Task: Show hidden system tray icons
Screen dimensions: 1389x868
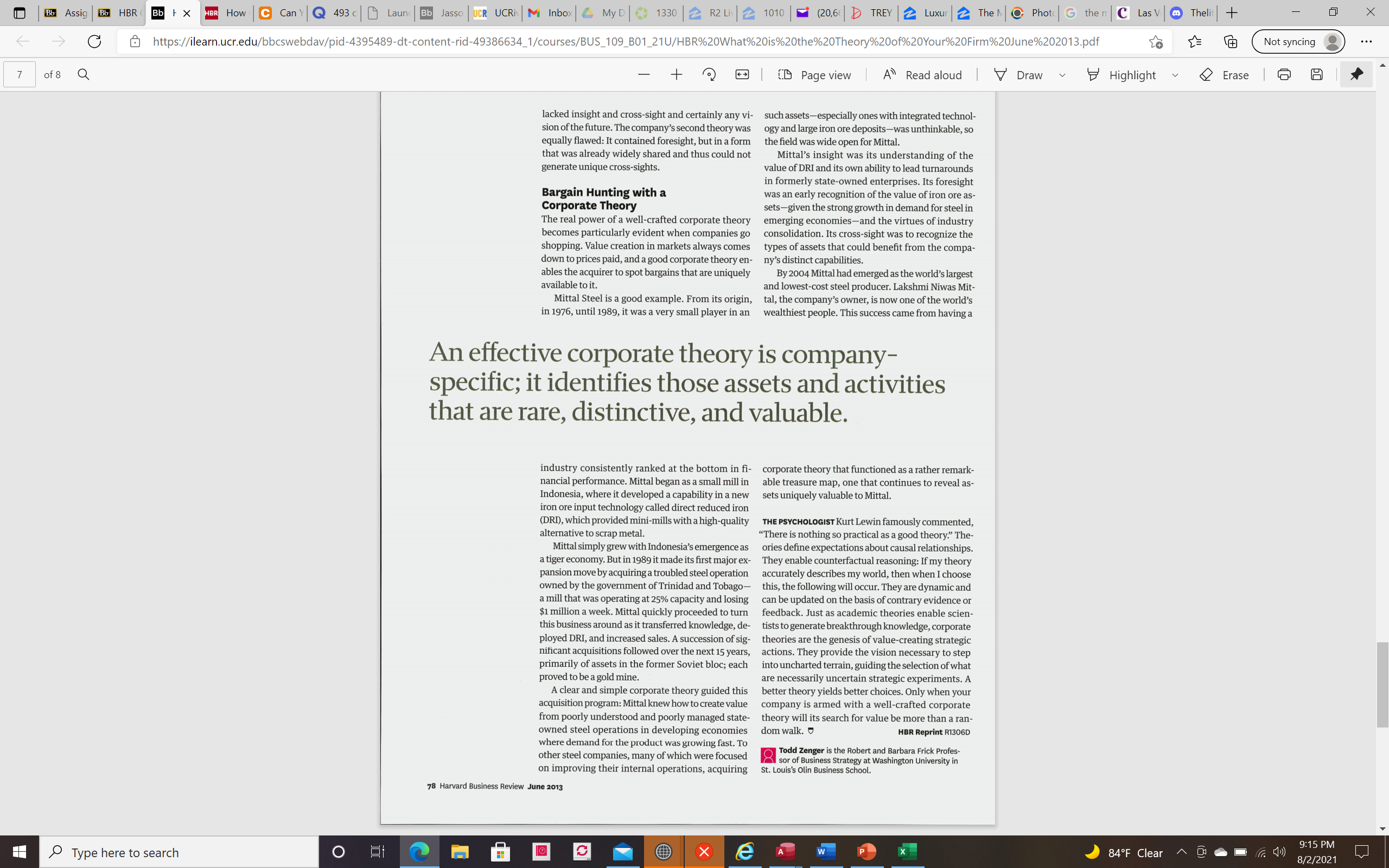Action: point(1182,852)
